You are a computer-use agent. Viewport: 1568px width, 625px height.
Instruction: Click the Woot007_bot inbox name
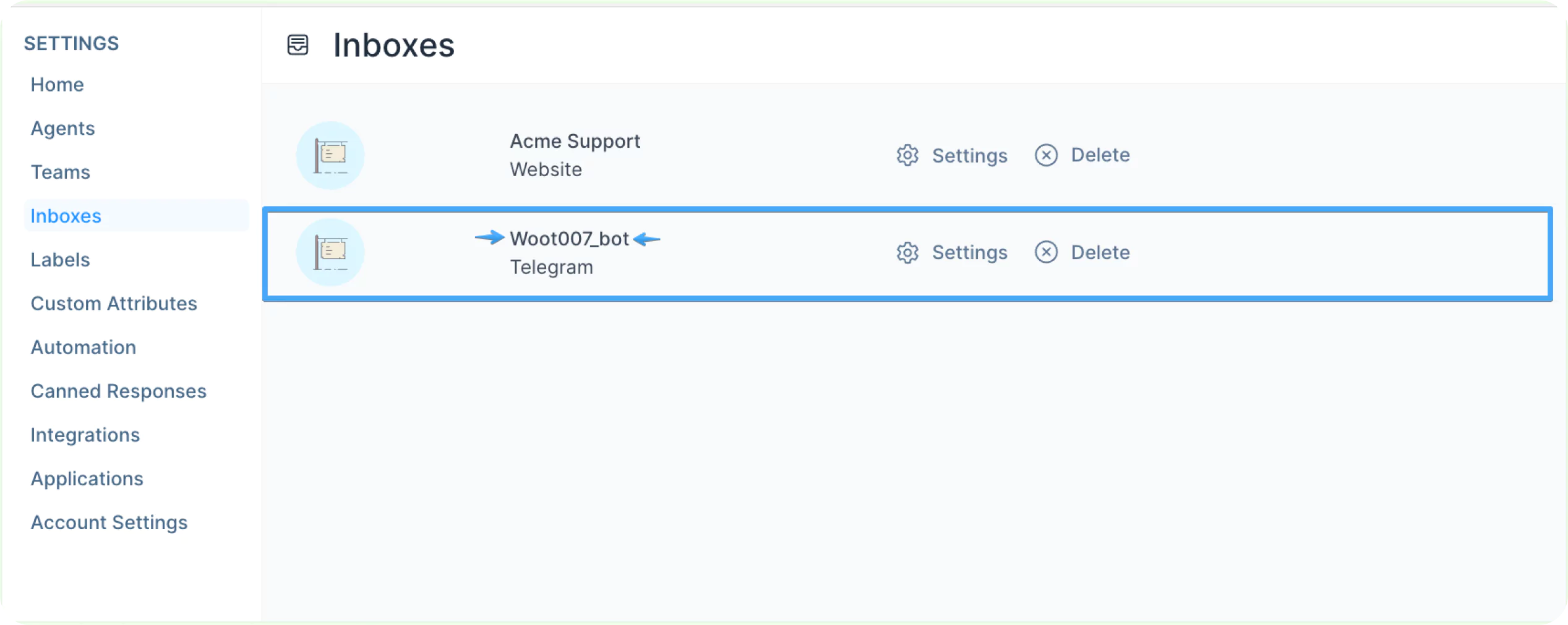pos(569,239)
